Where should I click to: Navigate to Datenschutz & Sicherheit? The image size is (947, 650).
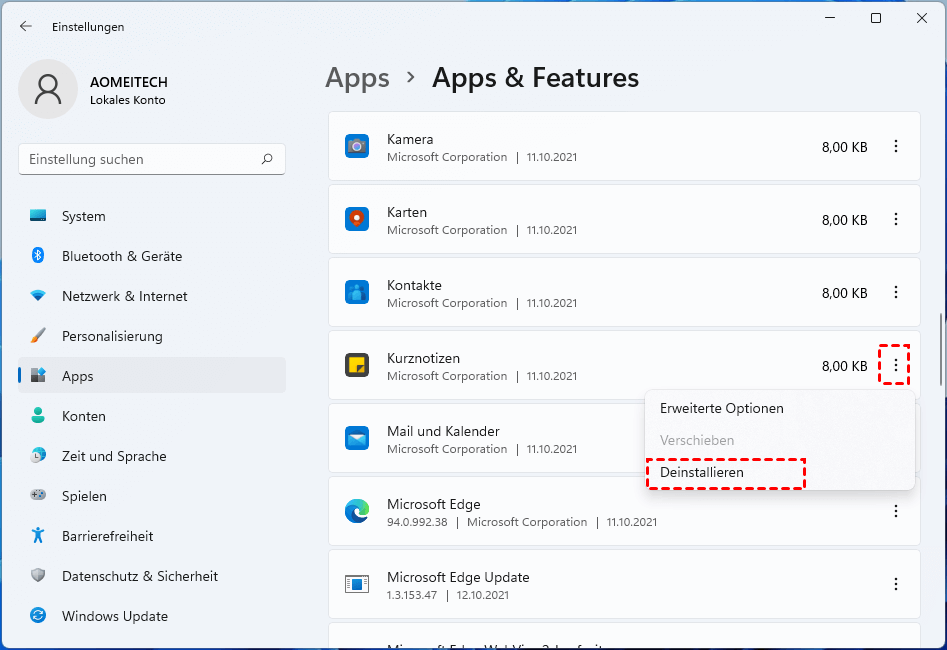139,576
